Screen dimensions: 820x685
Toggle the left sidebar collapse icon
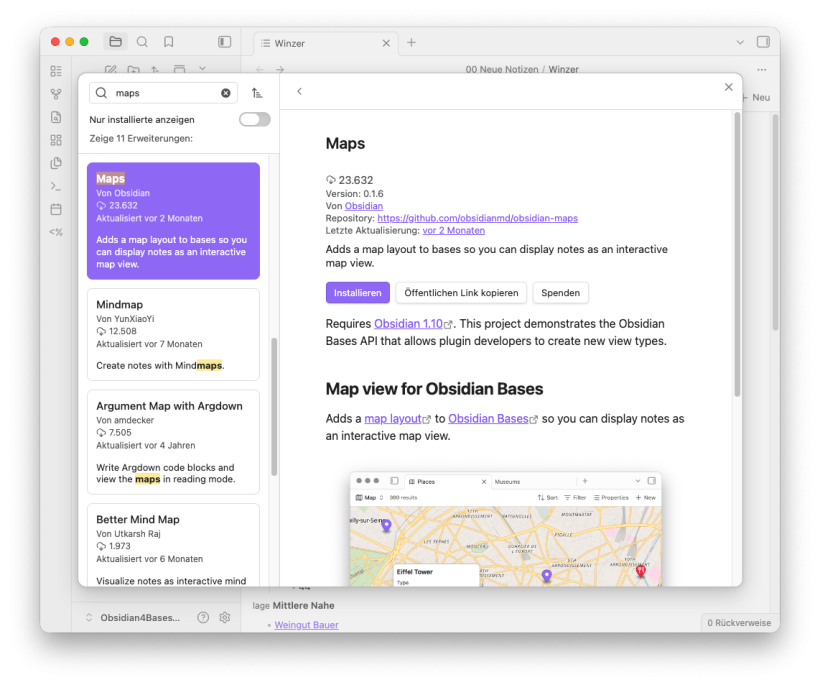click(225, 42)
